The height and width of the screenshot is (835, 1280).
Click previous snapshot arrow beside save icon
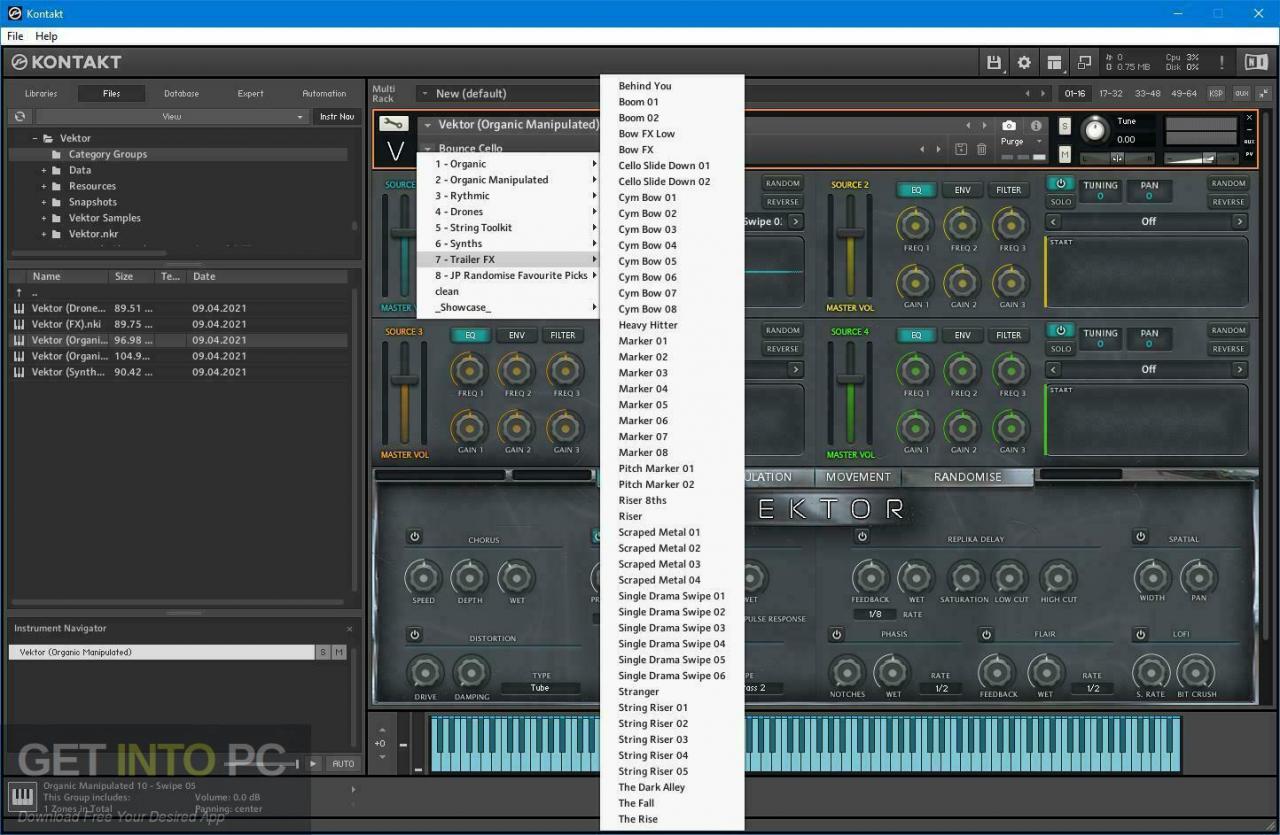click(x=923, y=149)
